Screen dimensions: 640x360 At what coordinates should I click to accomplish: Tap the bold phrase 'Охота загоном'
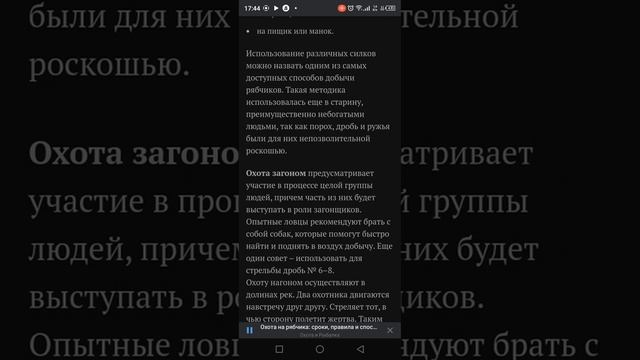pos(276,173)
